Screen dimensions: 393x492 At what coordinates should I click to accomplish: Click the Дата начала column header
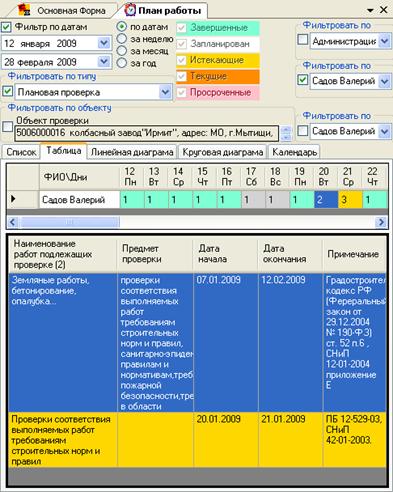(x=225, y=254)
